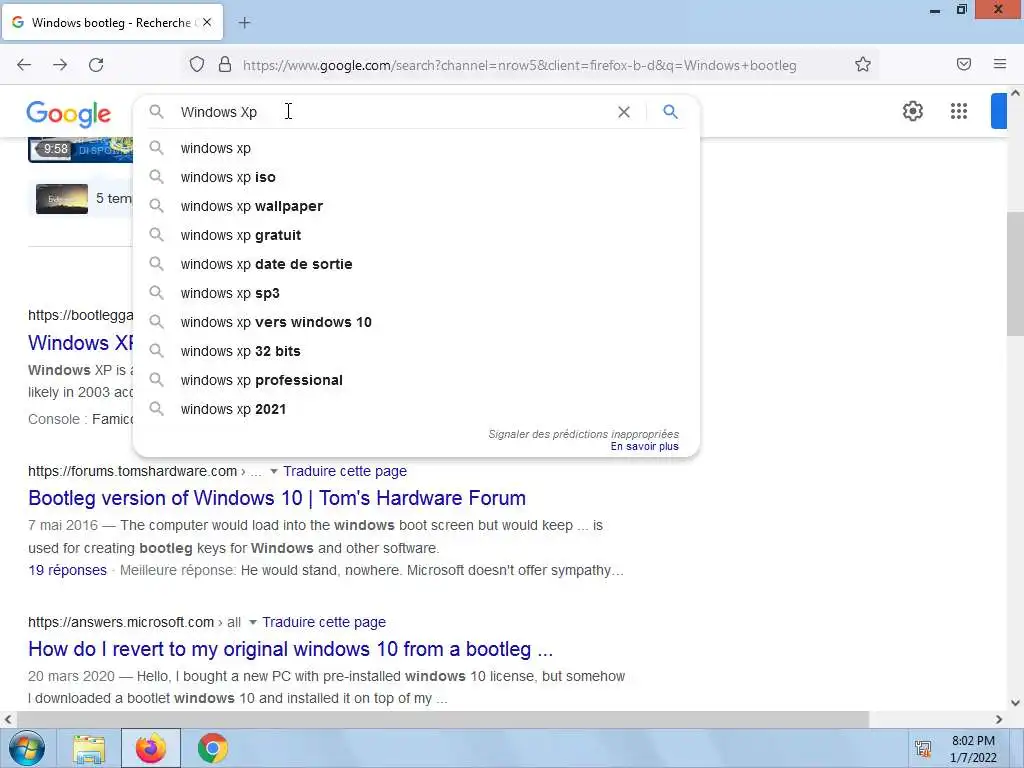The width and height of the screenshot is (1024, 768).
Task: Pick suggestion 'windows xp vers windows 10'
Action: [x=415, y=322]
